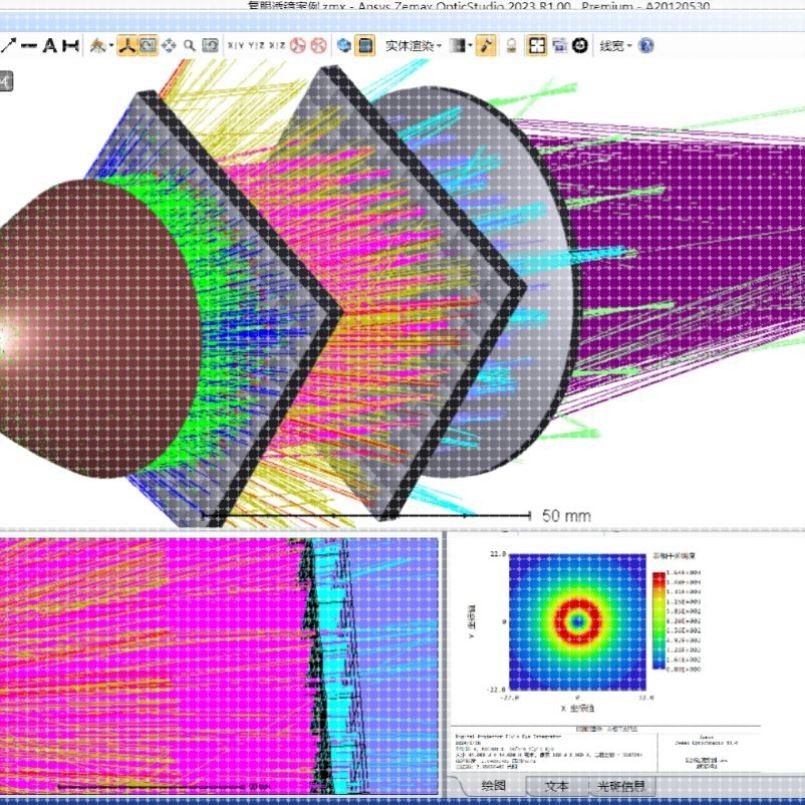Switch to the X|Y plane view
The height and width of the screenshot is (805, 805).
(x=236, y=46)
